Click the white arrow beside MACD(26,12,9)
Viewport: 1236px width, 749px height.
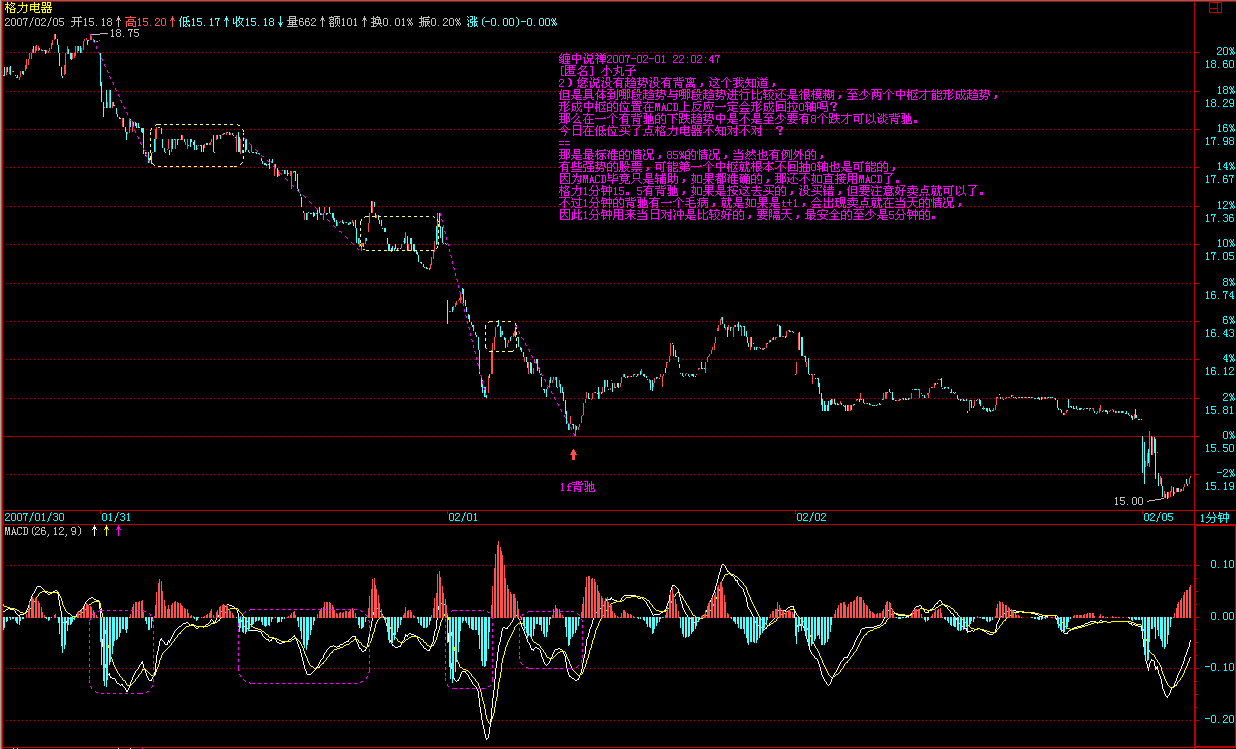click(x=94, y=530)
